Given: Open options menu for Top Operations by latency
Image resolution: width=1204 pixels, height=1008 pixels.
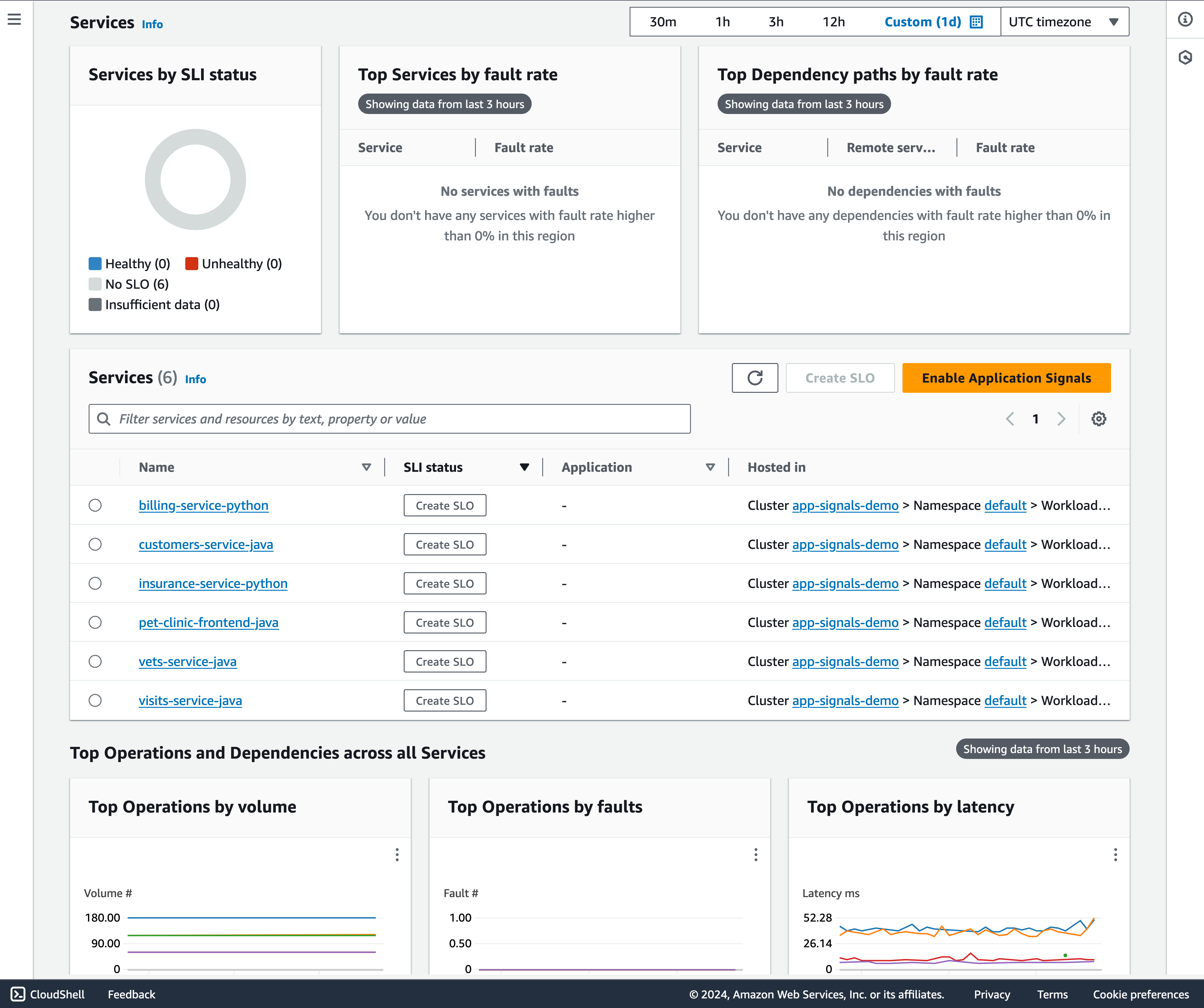Looking at the screenshot, I should tap(1115, 855).
